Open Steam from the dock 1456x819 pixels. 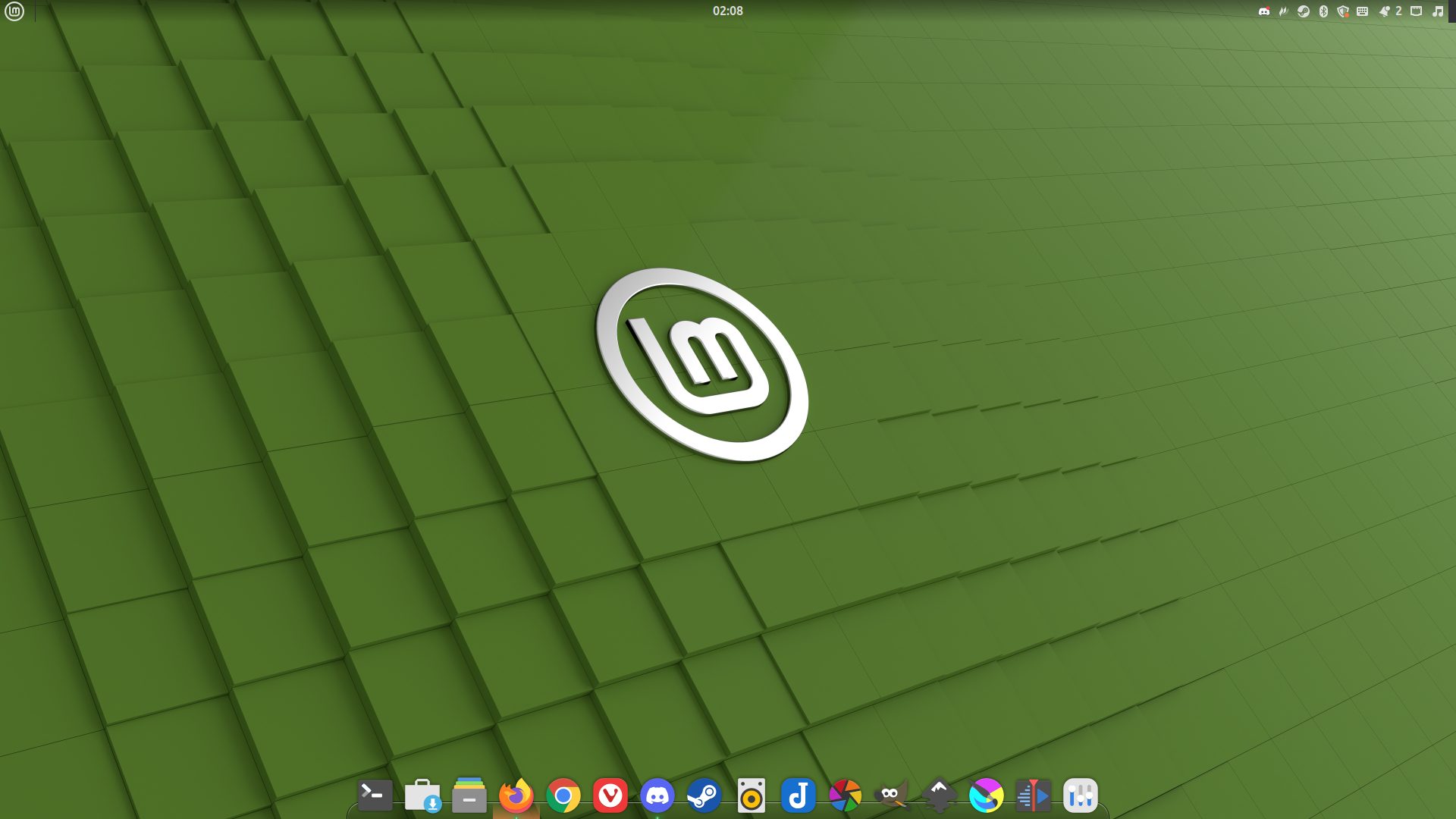(704, 796)
